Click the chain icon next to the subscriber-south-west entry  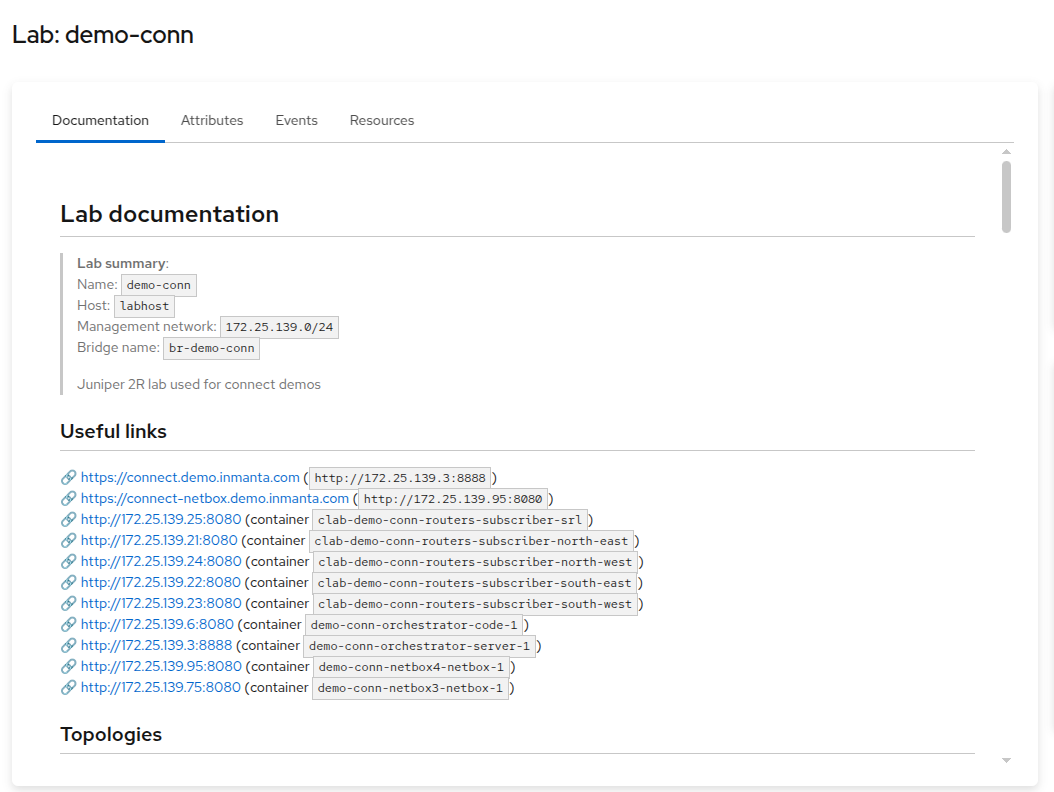68,603
